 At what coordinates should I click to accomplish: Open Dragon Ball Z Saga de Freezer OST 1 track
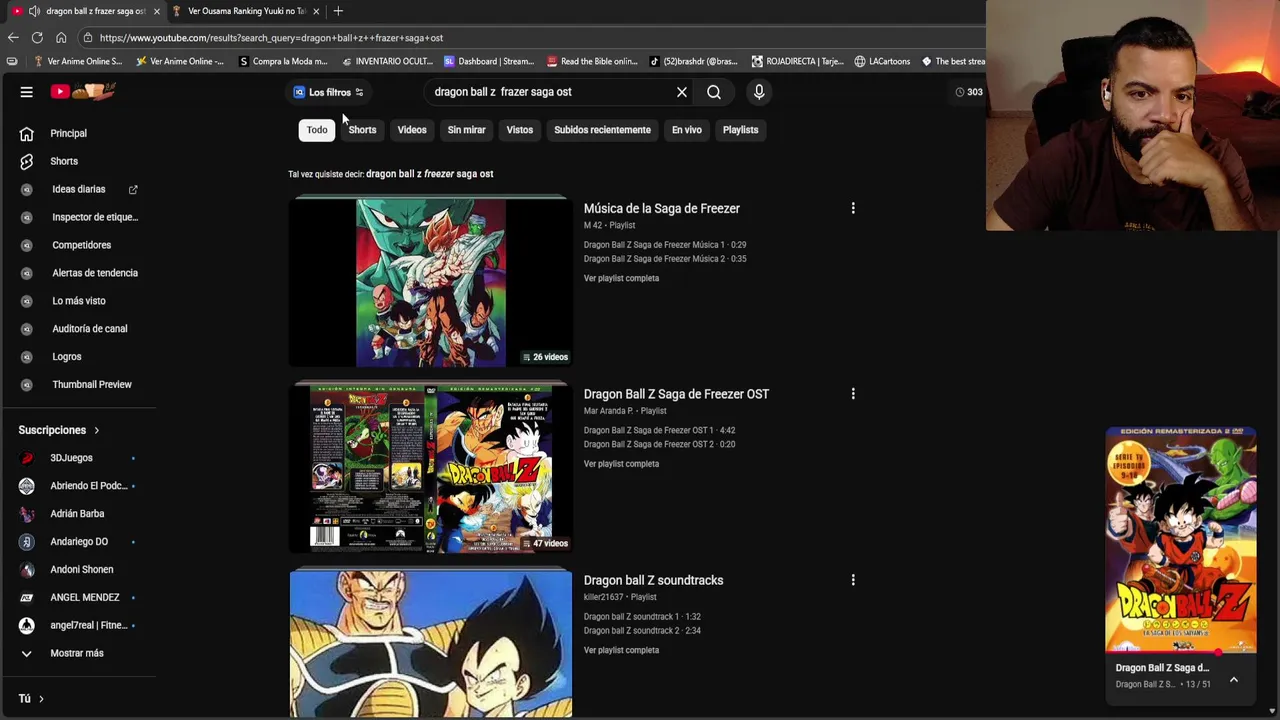659,431
